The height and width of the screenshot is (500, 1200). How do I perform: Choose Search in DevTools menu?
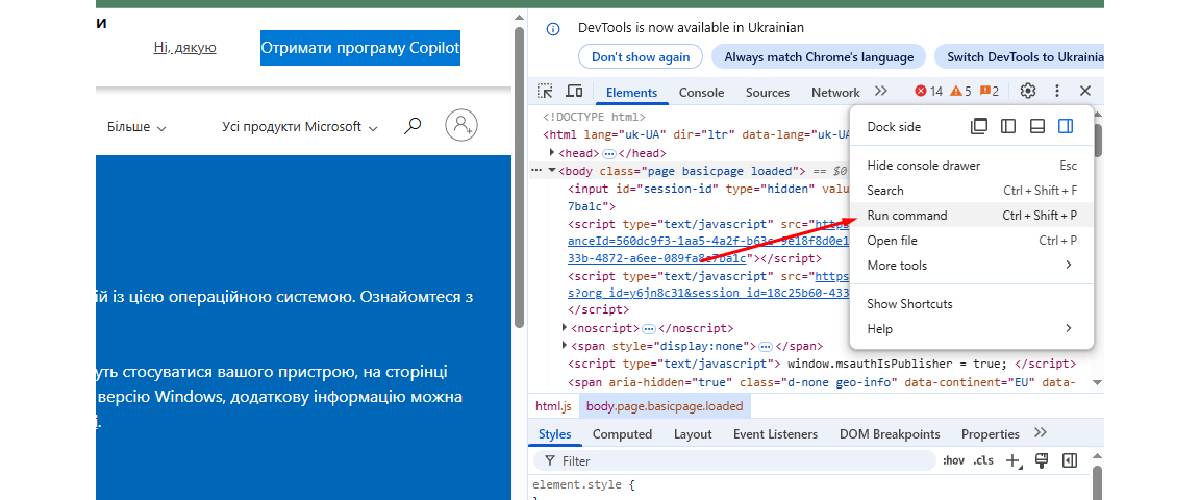(x=972, y=190)
